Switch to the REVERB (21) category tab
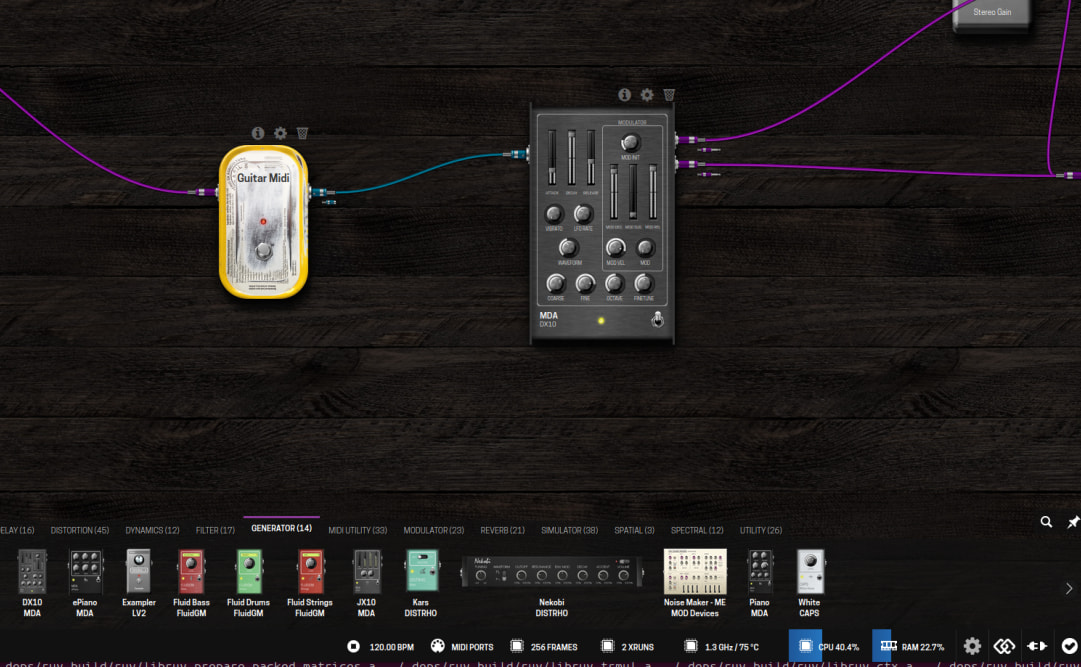 pyautogui.click(x=503, y=530)
